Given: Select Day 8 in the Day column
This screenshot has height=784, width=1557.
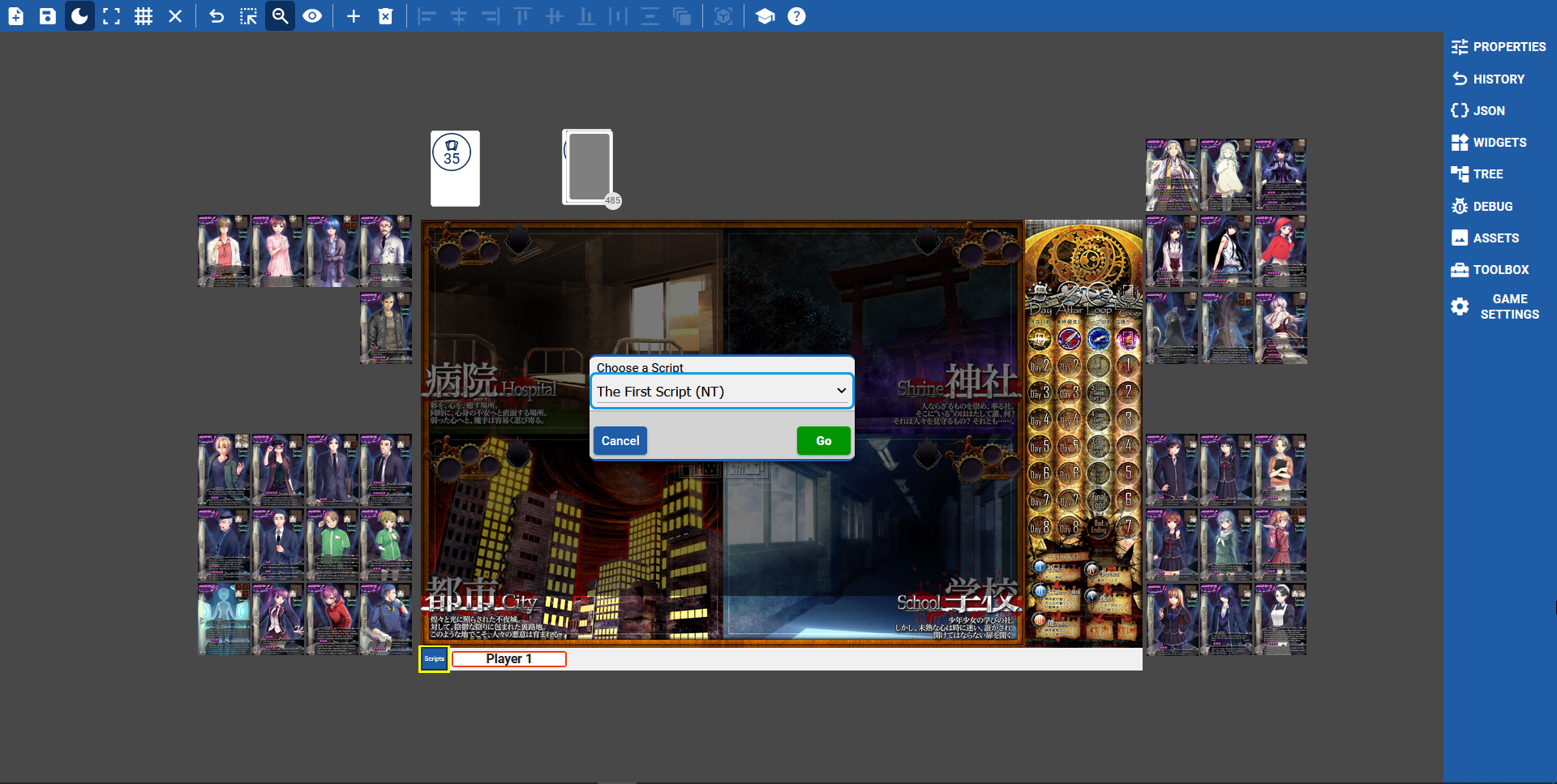Looking at the screenshot, I should click(x=1040, y=528).
